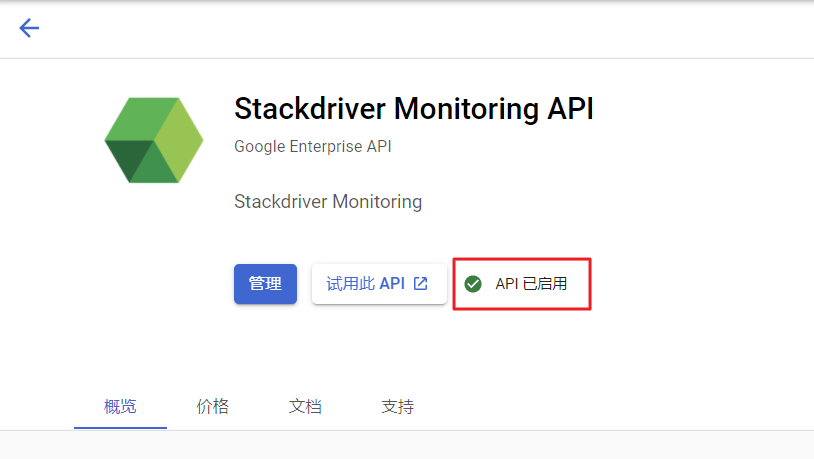Click the 管理 button
Image resolution: width=814 pixels, height=459 pixels.
(265, 284)
